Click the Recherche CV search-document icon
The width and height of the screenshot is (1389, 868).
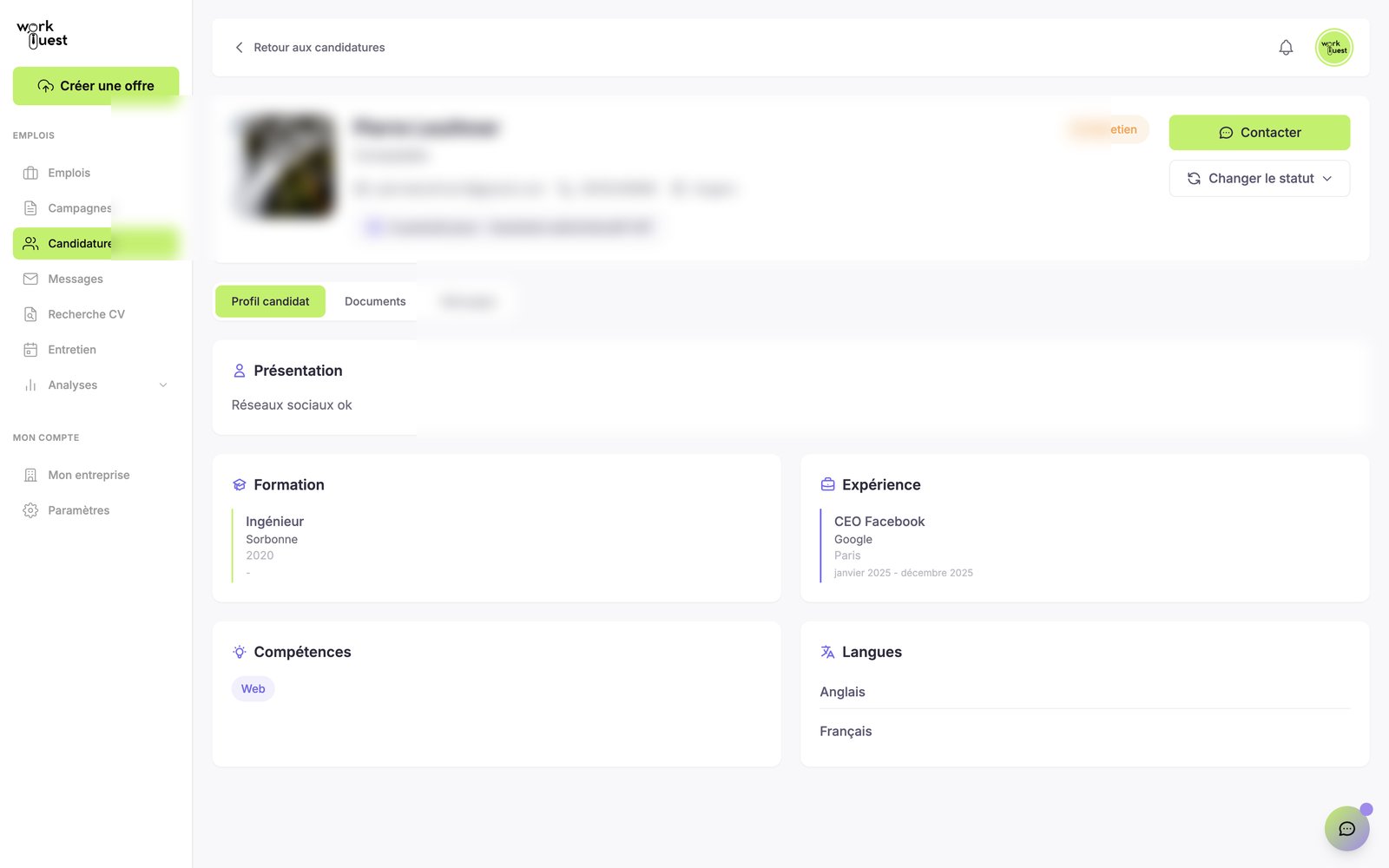[x=30, y=314]
